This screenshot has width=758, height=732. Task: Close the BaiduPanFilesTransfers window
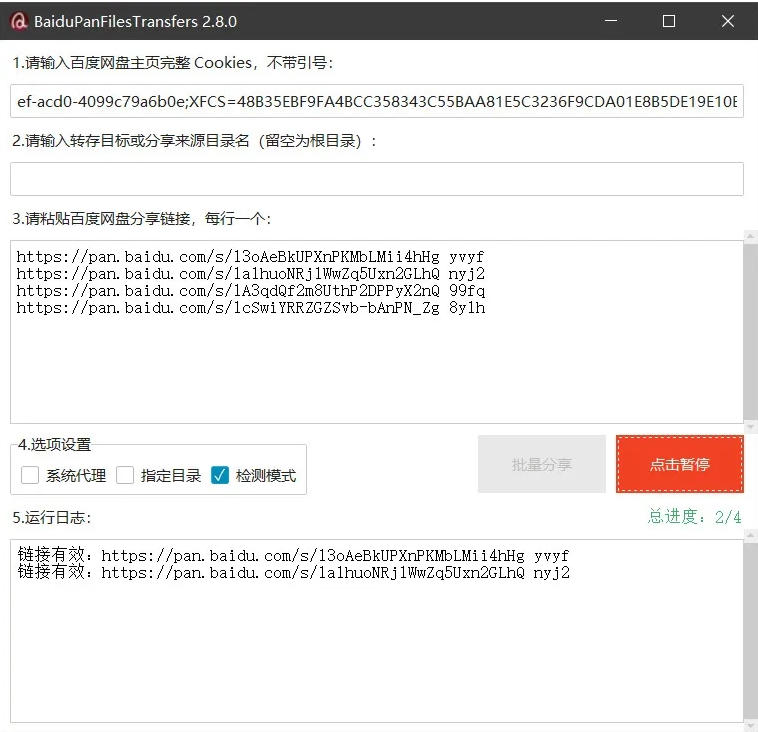point(728,21)
